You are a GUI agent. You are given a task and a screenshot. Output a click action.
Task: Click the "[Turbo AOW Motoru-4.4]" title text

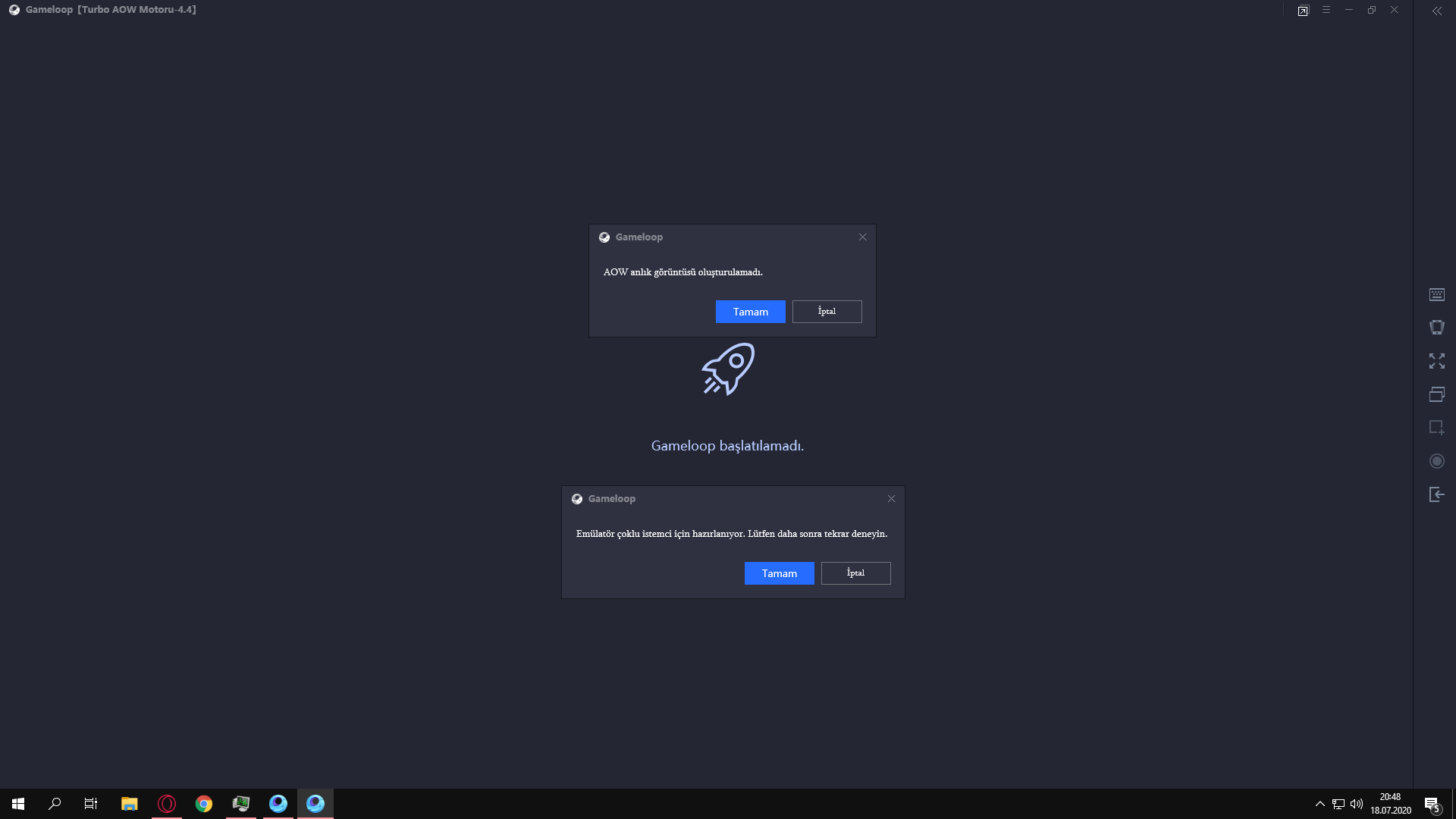click(136, 10)
